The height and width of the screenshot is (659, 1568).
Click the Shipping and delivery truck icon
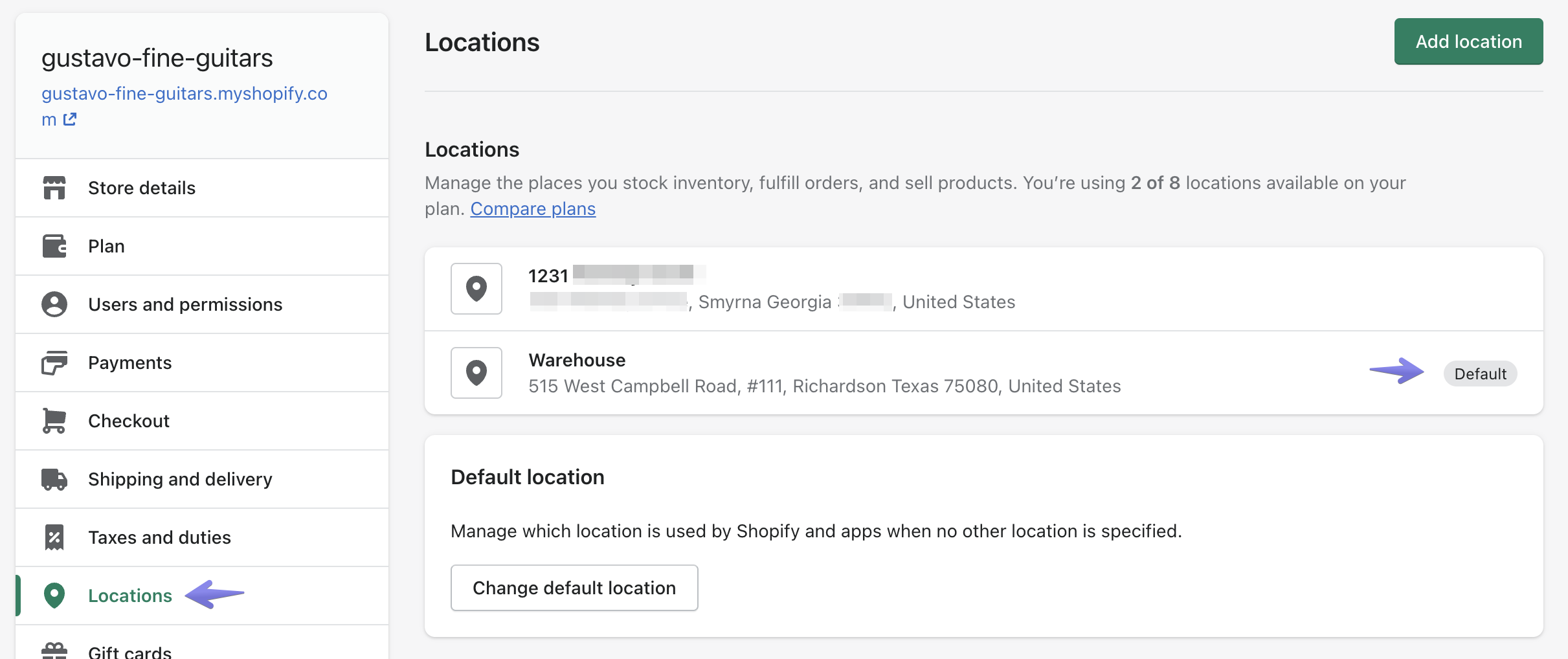point(54,479)
